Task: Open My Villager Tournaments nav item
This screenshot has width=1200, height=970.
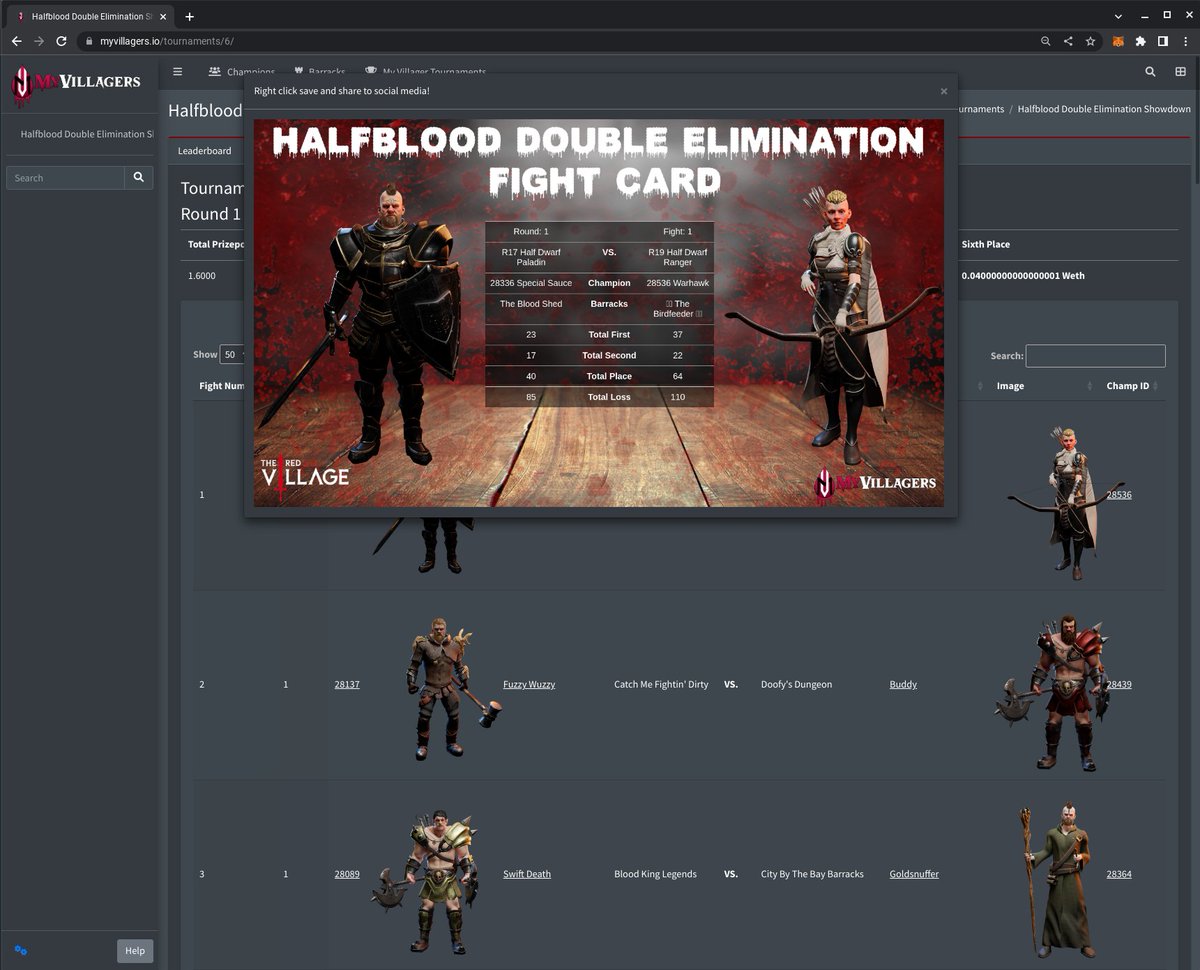Action: [425, 72]
